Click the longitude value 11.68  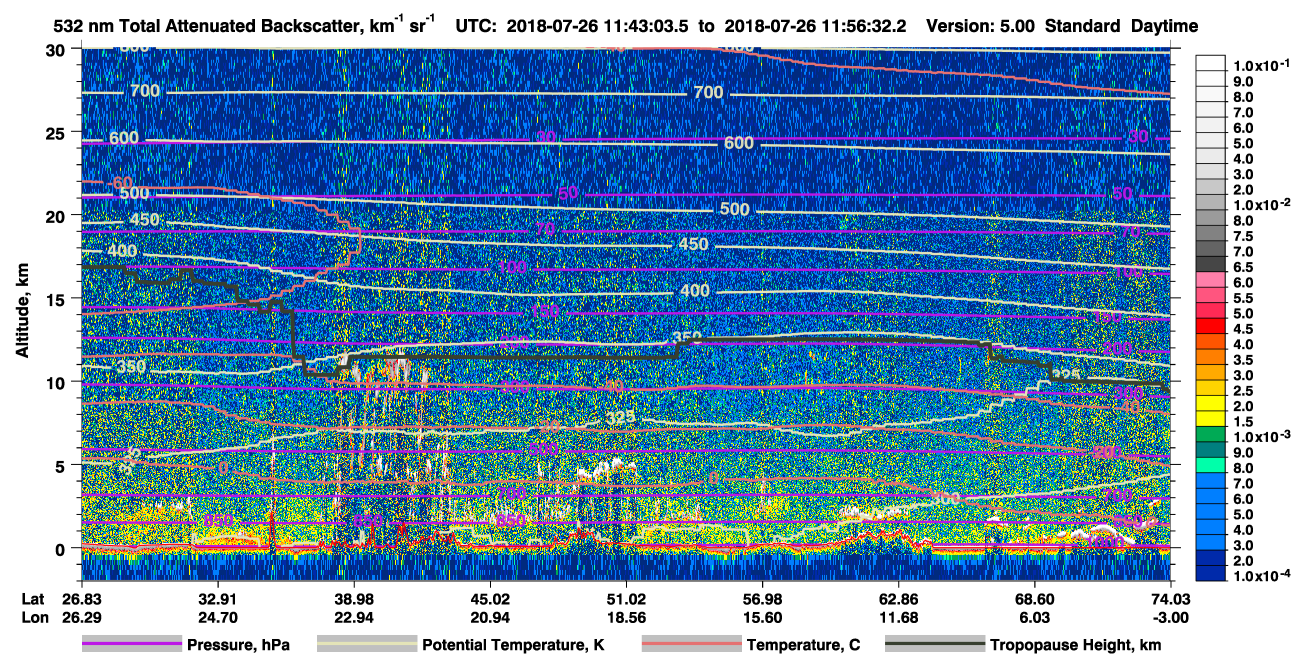[x=898, y=618]
